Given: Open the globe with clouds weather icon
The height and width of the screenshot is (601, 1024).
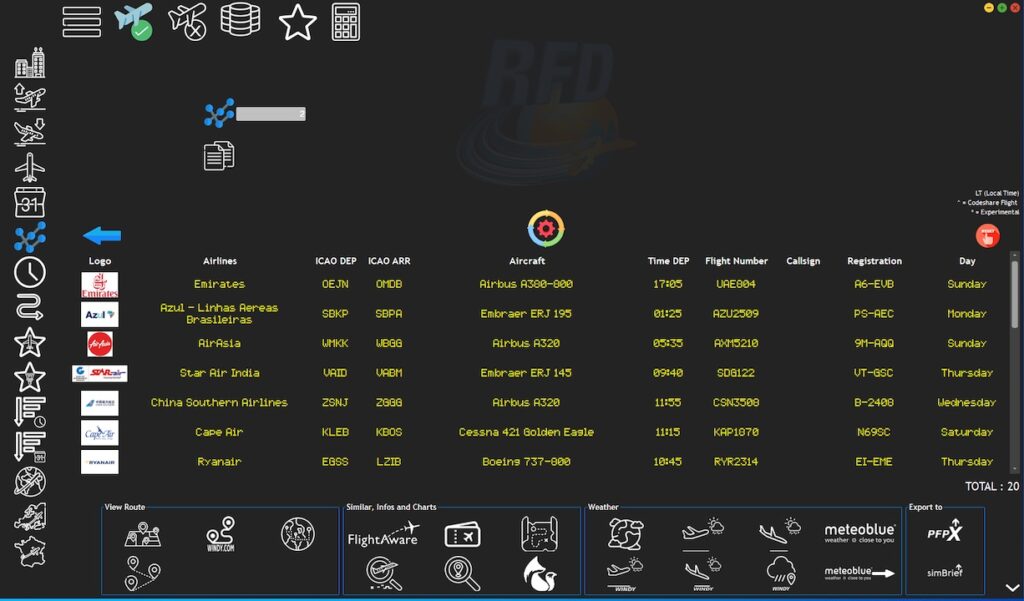Looking at the screenshot, I should coord(626,533).
